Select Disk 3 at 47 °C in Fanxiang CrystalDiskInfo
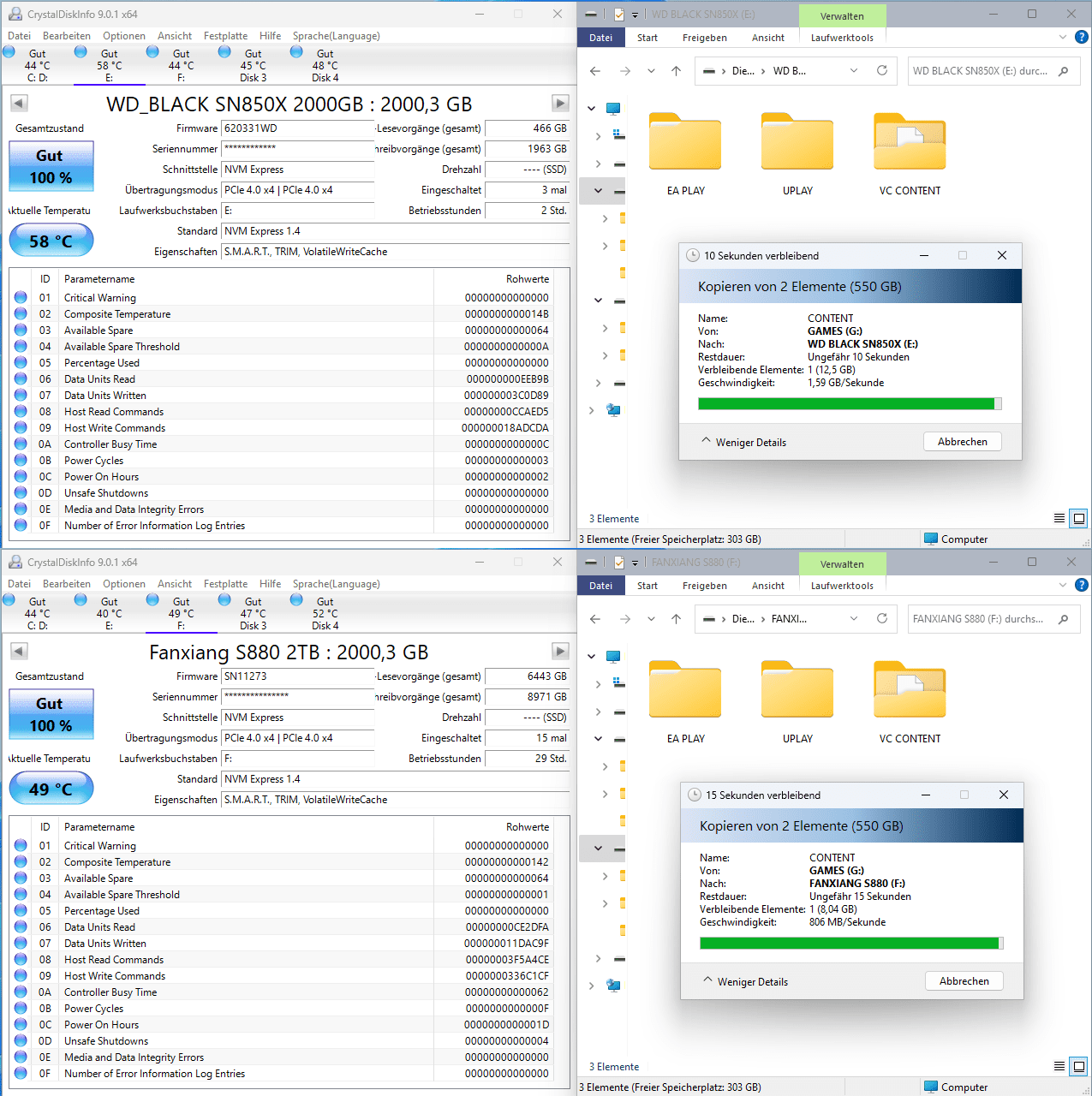This screenshot has width=1092, height=1096. 253,613
